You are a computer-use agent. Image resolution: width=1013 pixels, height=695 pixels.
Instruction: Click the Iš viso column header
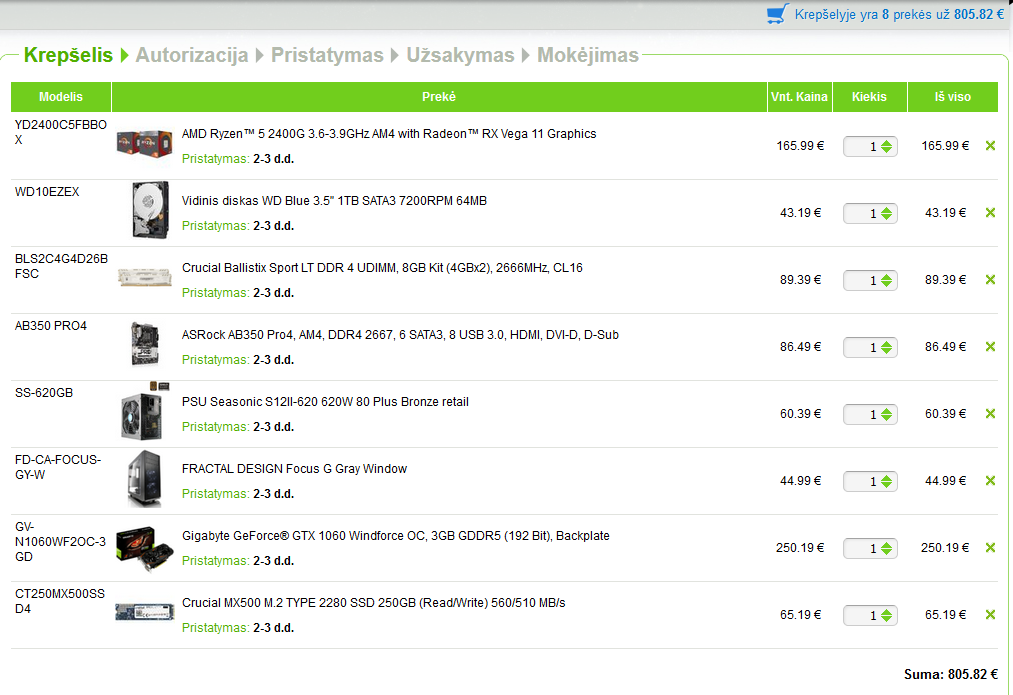tap(952, 97)
